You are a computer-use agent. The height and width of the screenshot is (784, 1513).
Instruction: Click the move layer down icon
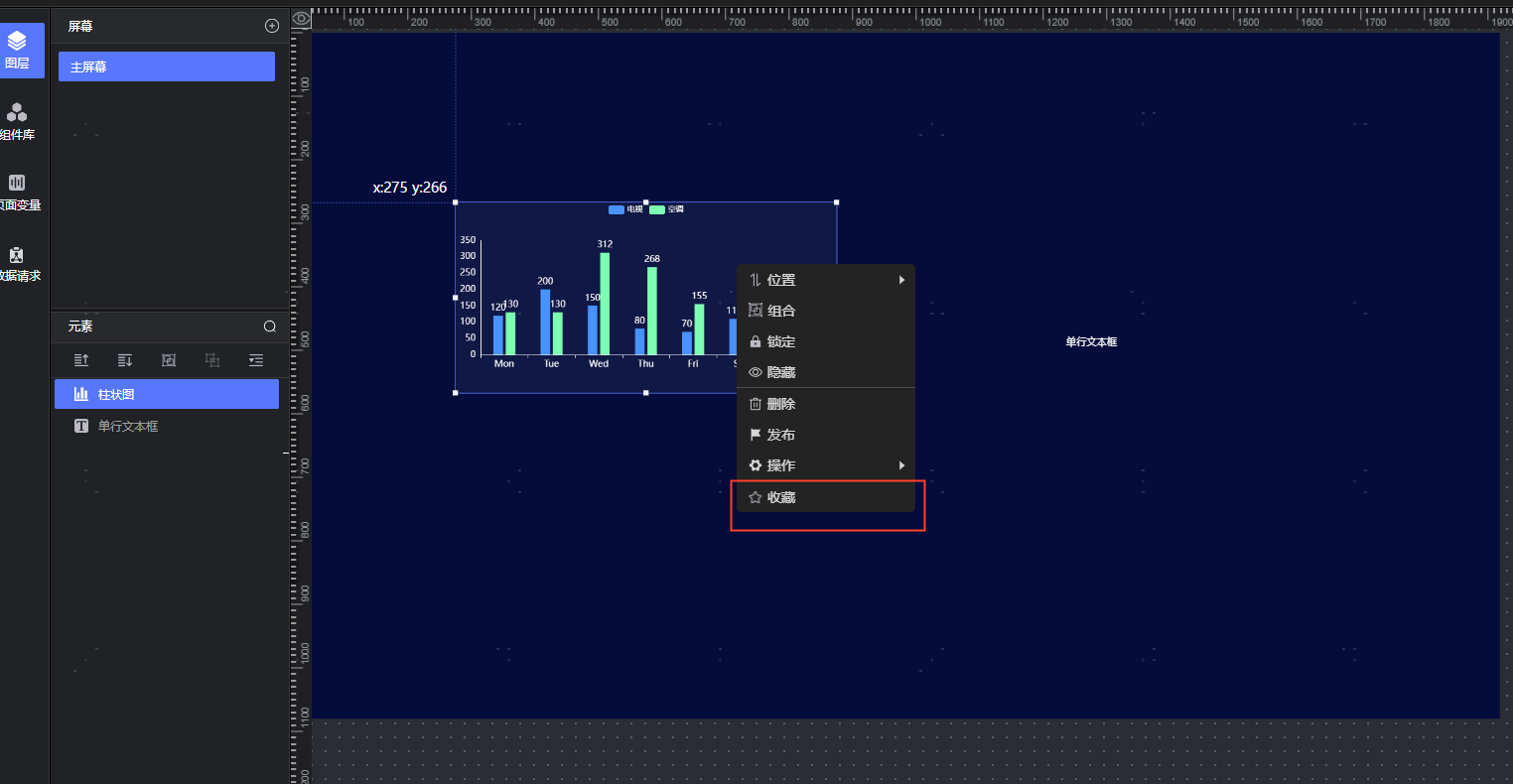pyautogui.click(x=125, y=360)
